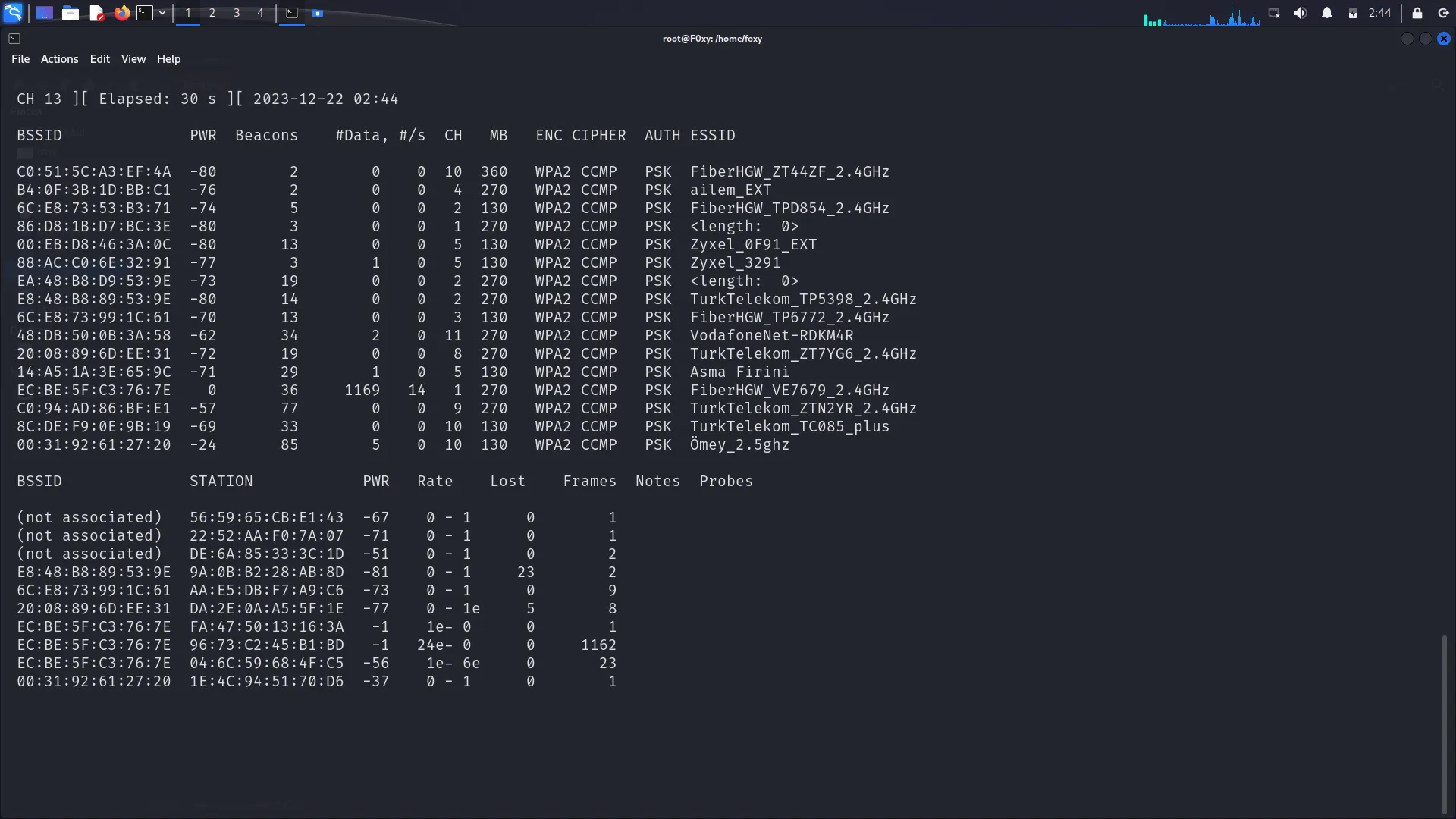Click ESSID ailem_EXT

coord(730,190)
